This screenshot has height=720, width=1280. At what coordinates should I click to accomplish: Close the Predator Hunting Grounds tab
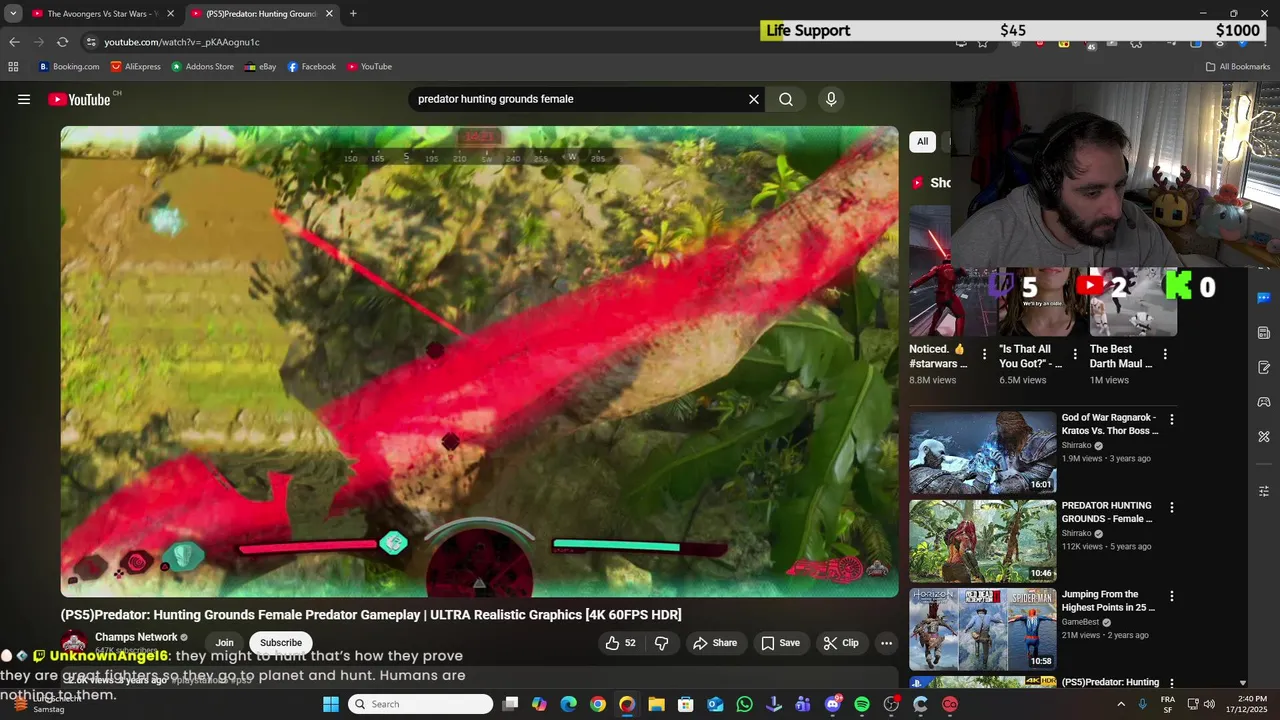[x=329, y=14]
